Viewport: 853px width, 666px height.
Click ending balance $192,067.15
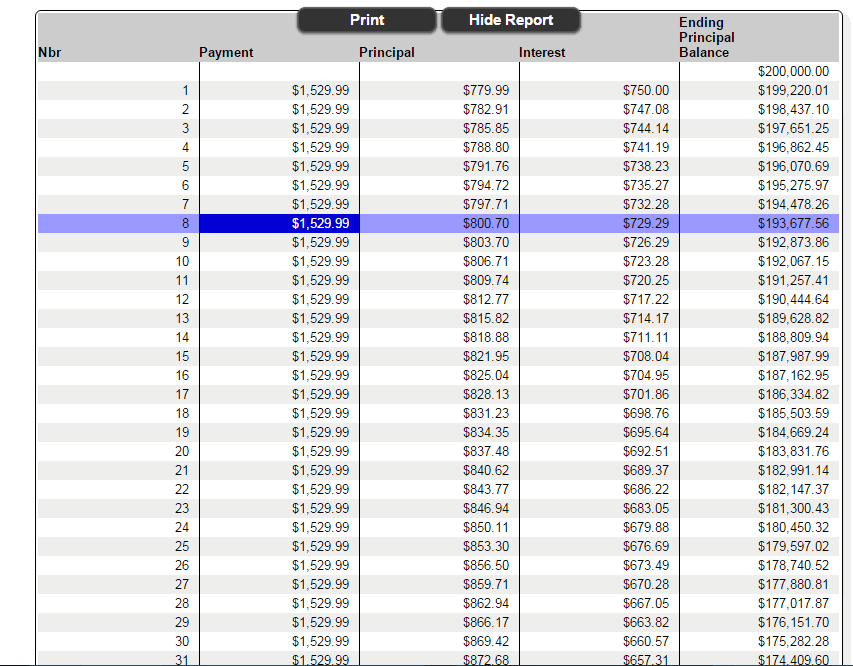(793, 261)
